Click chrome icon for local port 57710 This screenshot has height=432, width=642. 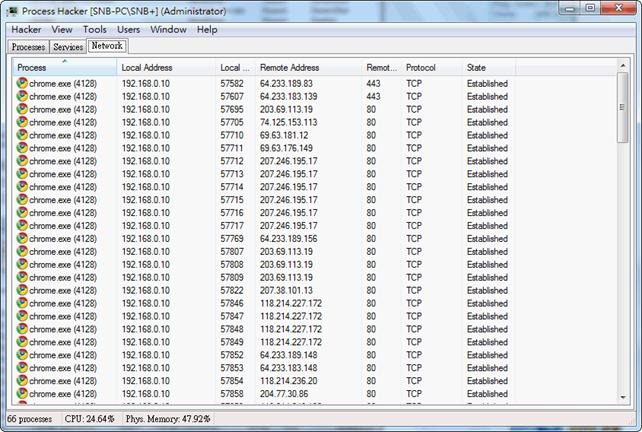22,135
